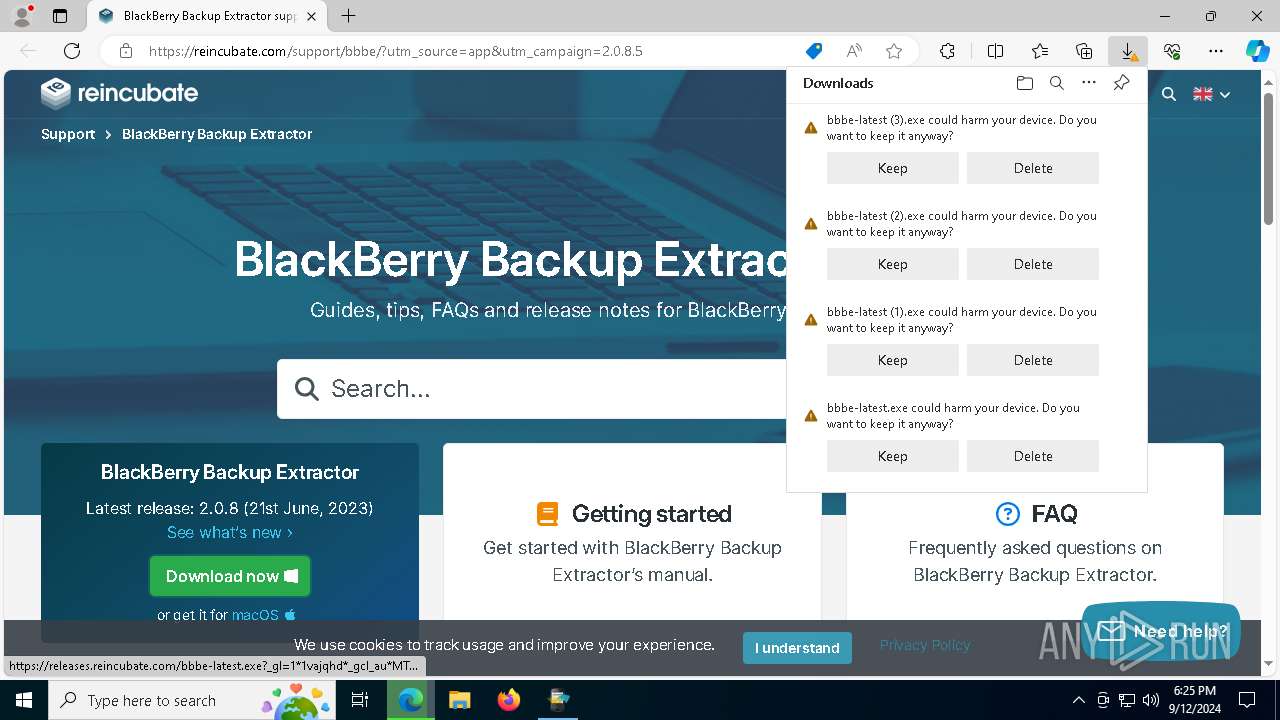
Task: Open File Explorer from taskbar
Action: point(459,700)
